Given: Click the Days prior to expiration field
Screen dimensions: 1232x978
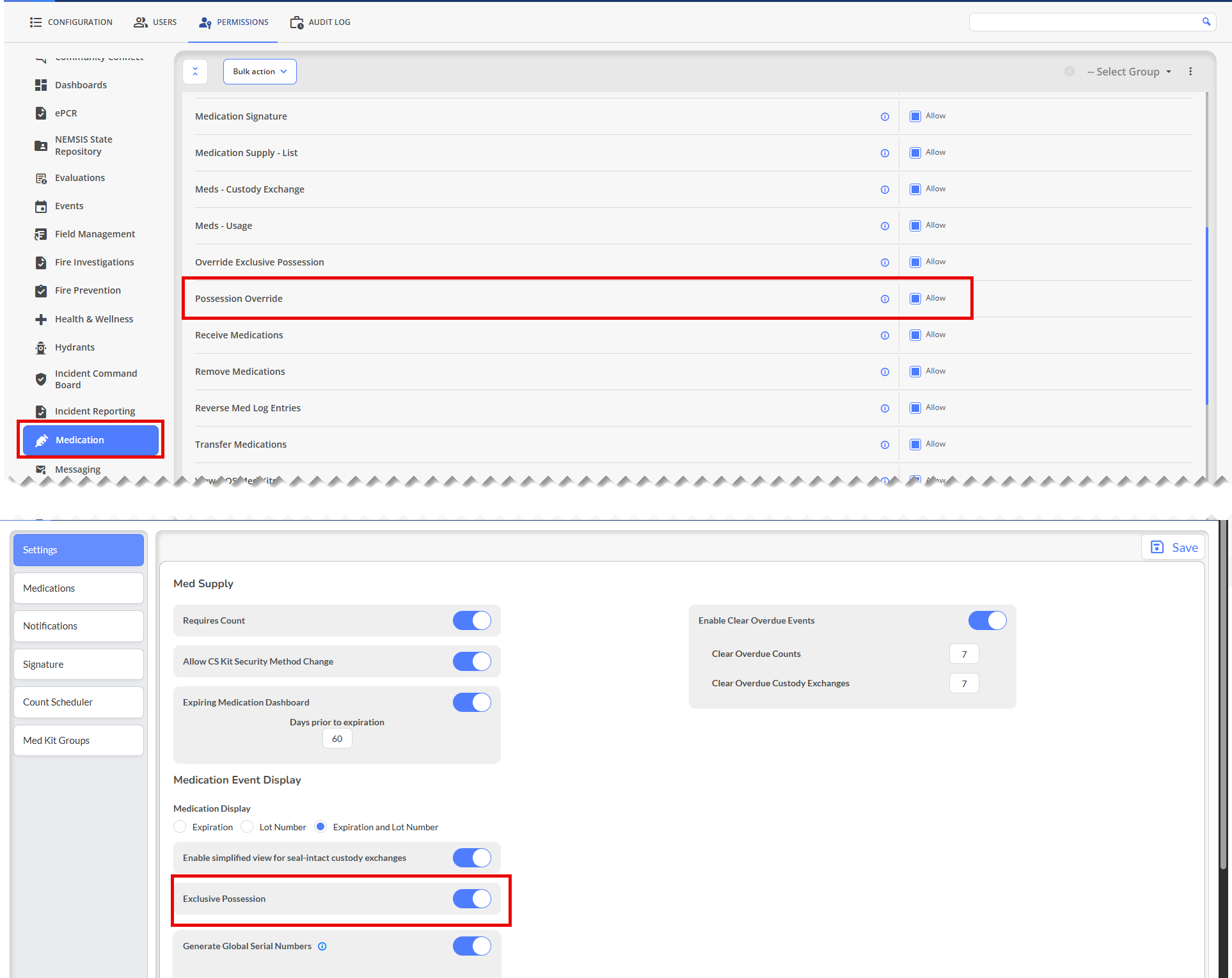Looking at the screenshot, I should point(337,739).
